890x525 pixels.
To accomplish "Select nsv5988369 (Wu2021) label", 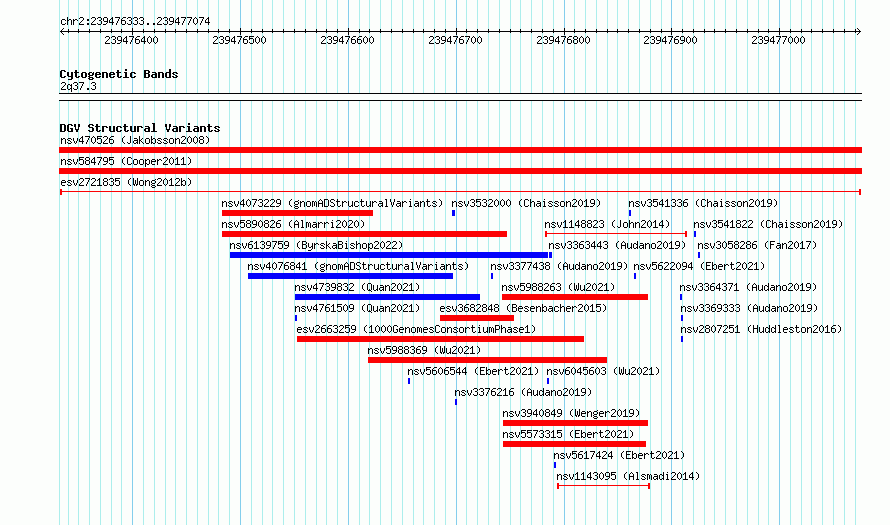I will click(x=424, y=350).
